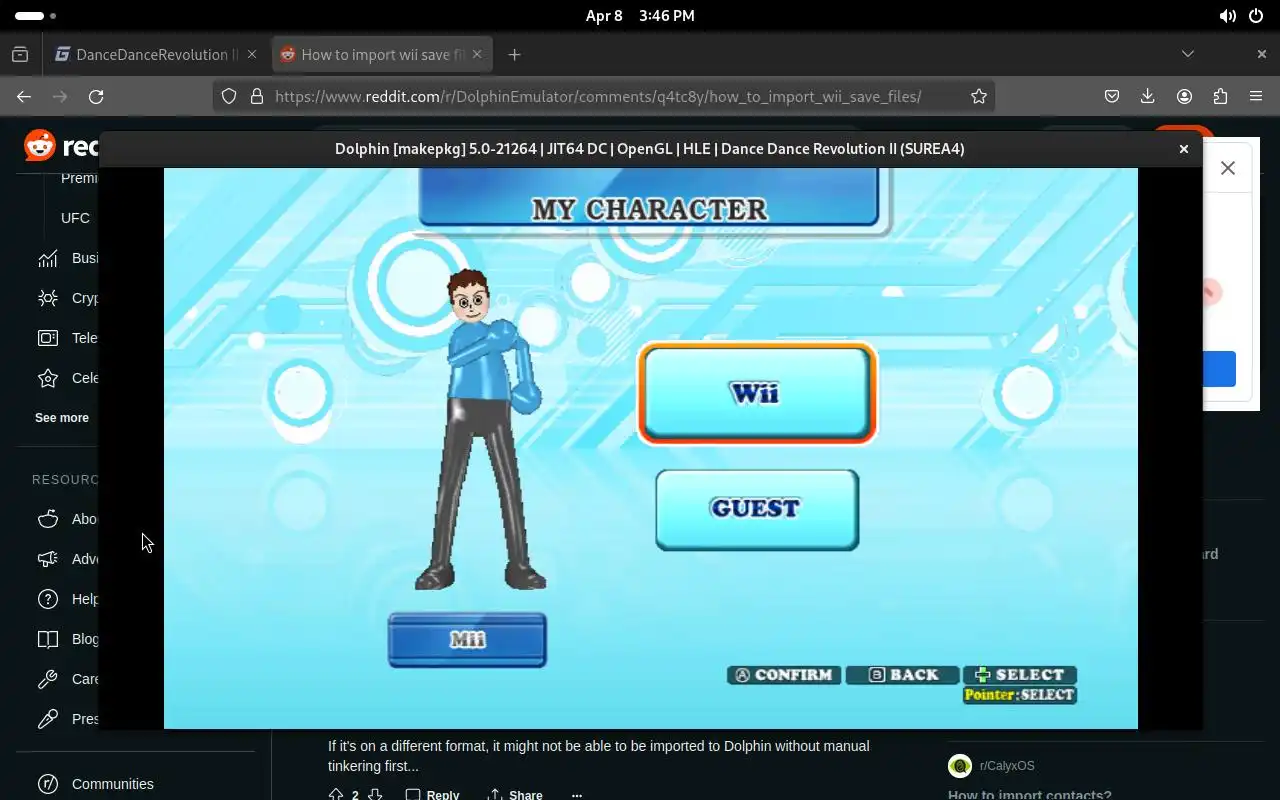1280x800 pixels.
Task: Go back to previous page
Action: tap(24, 96)
